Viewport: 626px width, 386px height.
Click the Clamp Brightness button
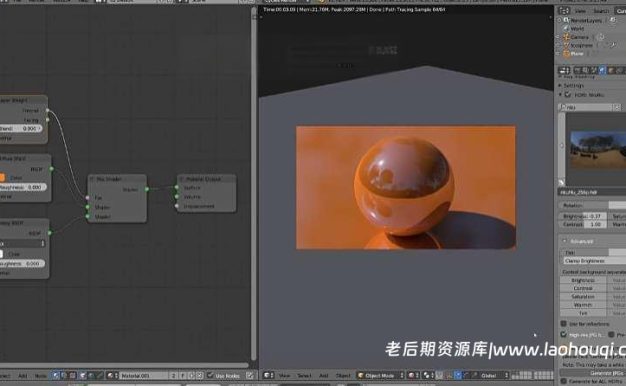click(595, 261)
